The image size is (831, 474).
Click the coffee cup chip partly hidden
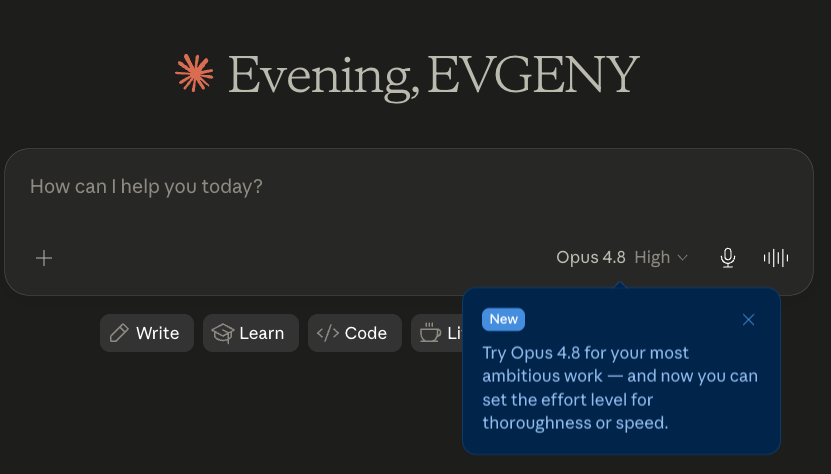point(437,333)
